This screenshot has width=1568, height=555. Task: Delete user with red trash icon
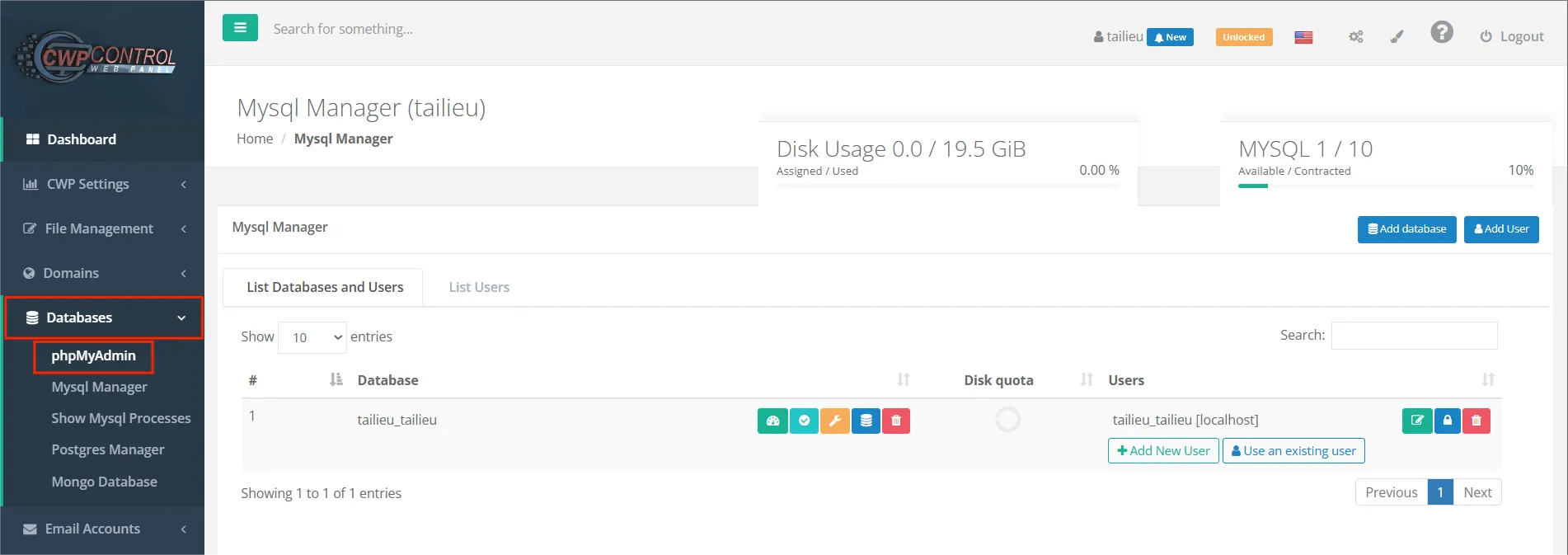click(1476, 421)
